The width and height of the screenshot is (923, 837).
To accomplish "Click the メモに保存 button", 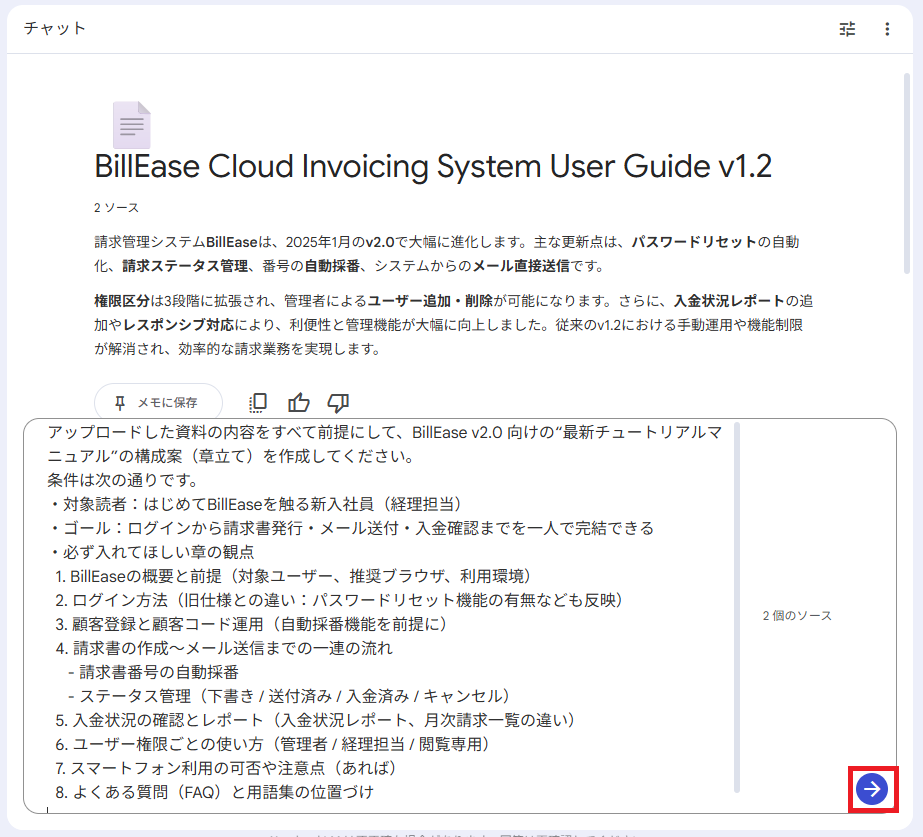I will point(158,403).
